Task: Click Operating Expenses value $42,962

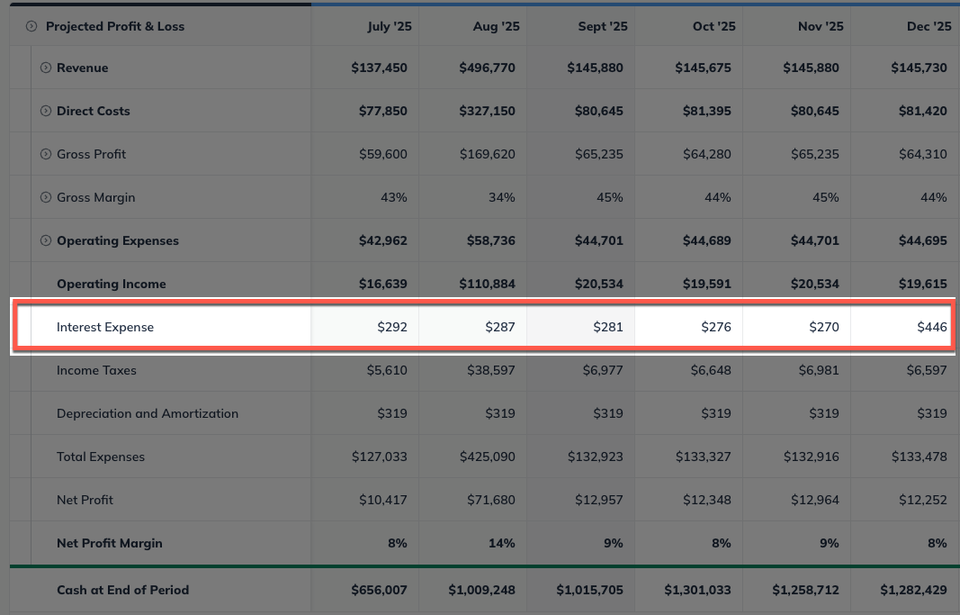Action: pos(383,241)
